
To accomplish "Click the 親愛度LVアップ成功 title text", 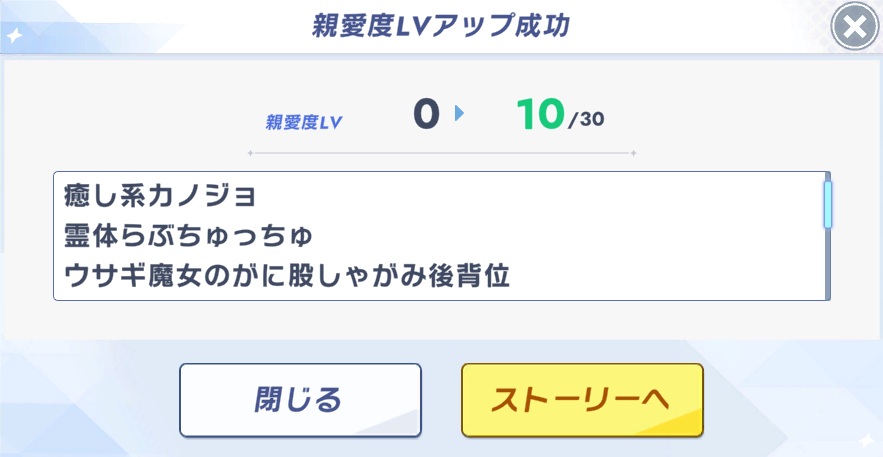I will 440,27.
